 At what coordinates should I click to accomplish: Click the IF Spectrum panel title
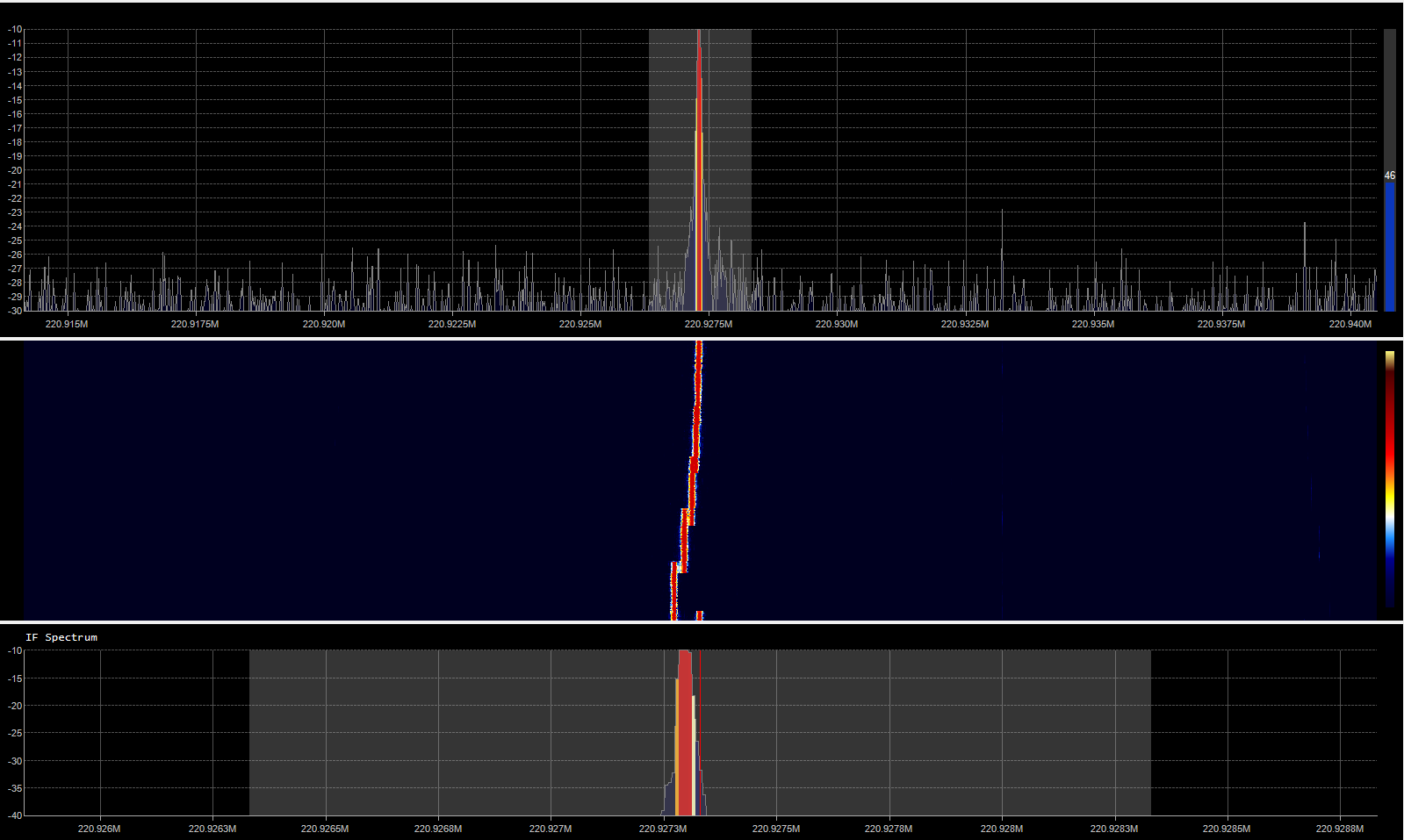(x=61, y=637)
